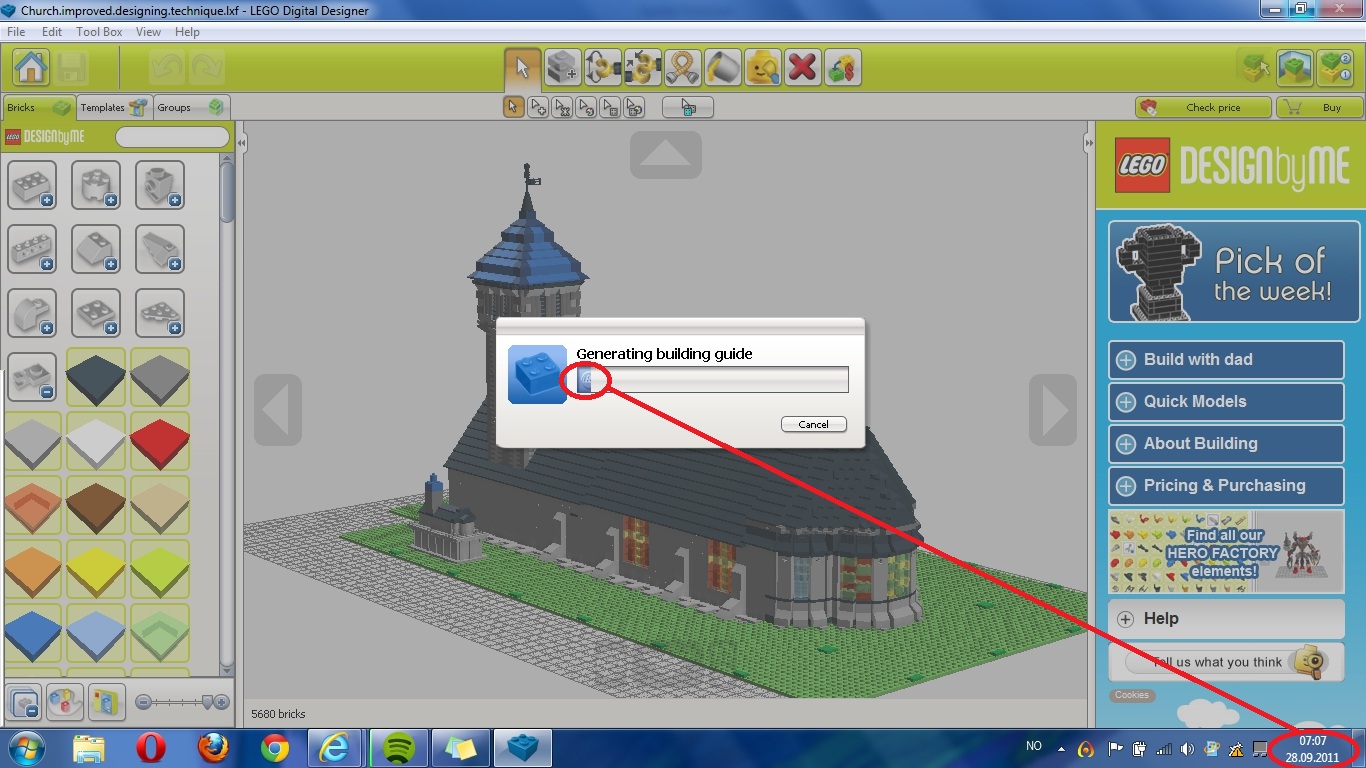1366x768 pixels.
Task: Expand the Quick Models section
Action: (x=1226, y=402)
